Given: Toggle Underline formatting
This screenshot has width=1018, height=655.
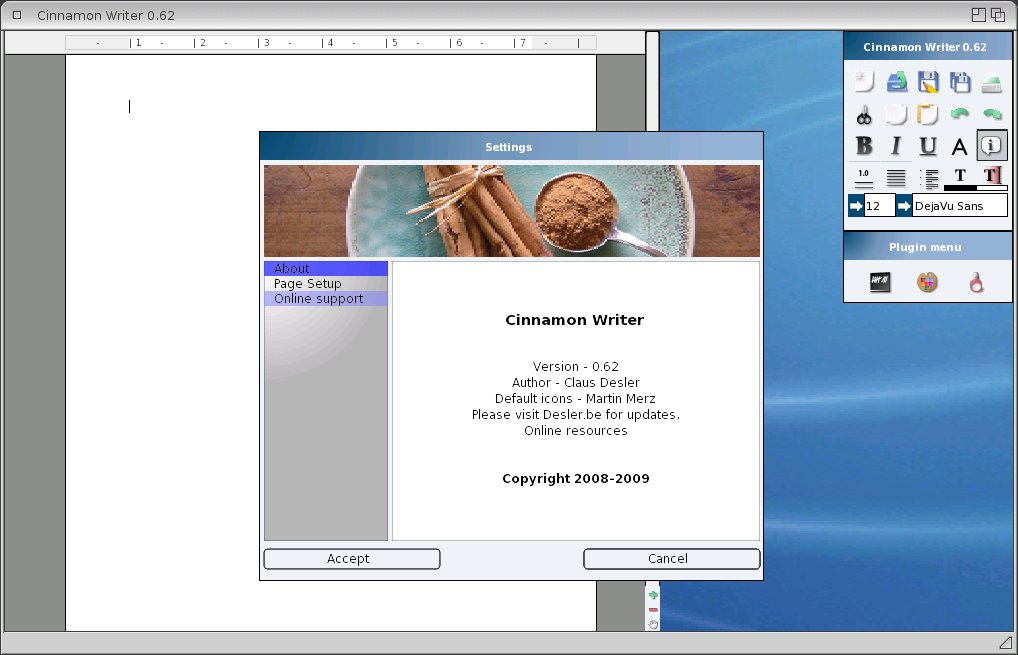Looking at the screenshot, I should coord(928,146).
